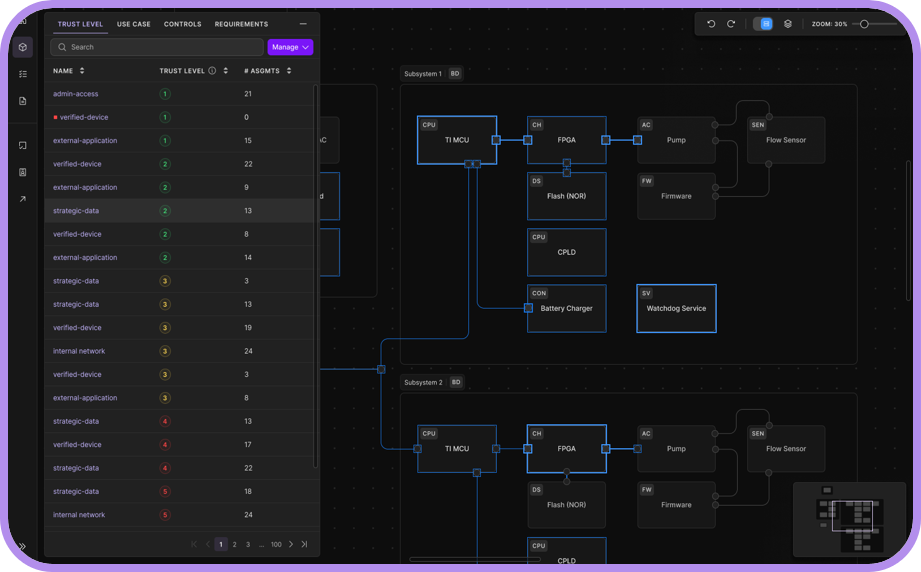Undo the last diagram action
The image size is (921, 572).
(711, 24)
